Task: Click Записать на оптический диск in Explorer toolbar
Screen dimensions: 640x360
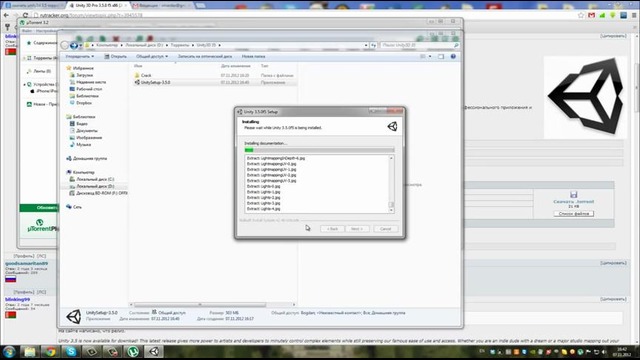Action: [x=204, y=56]
